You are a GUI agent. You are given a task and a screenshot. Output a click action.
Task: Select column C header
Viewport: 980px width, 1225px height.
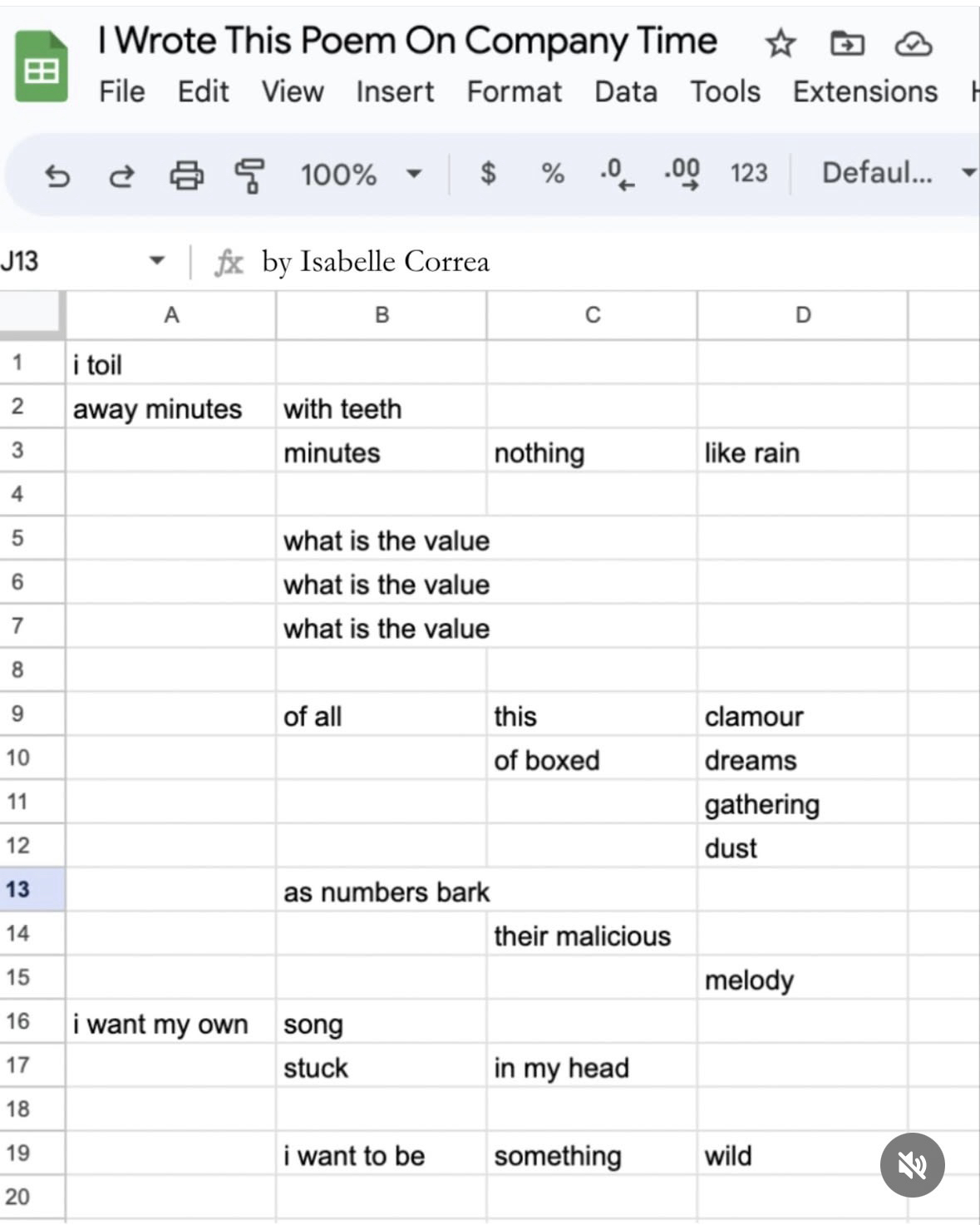592,315
